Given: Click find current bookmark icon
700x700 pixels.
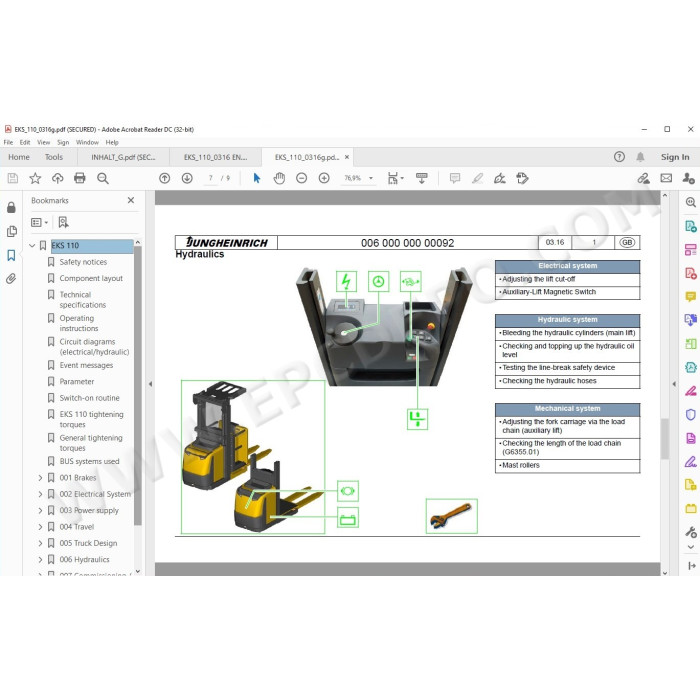Looking at the screenshot, I should click(x=63, y=222).
